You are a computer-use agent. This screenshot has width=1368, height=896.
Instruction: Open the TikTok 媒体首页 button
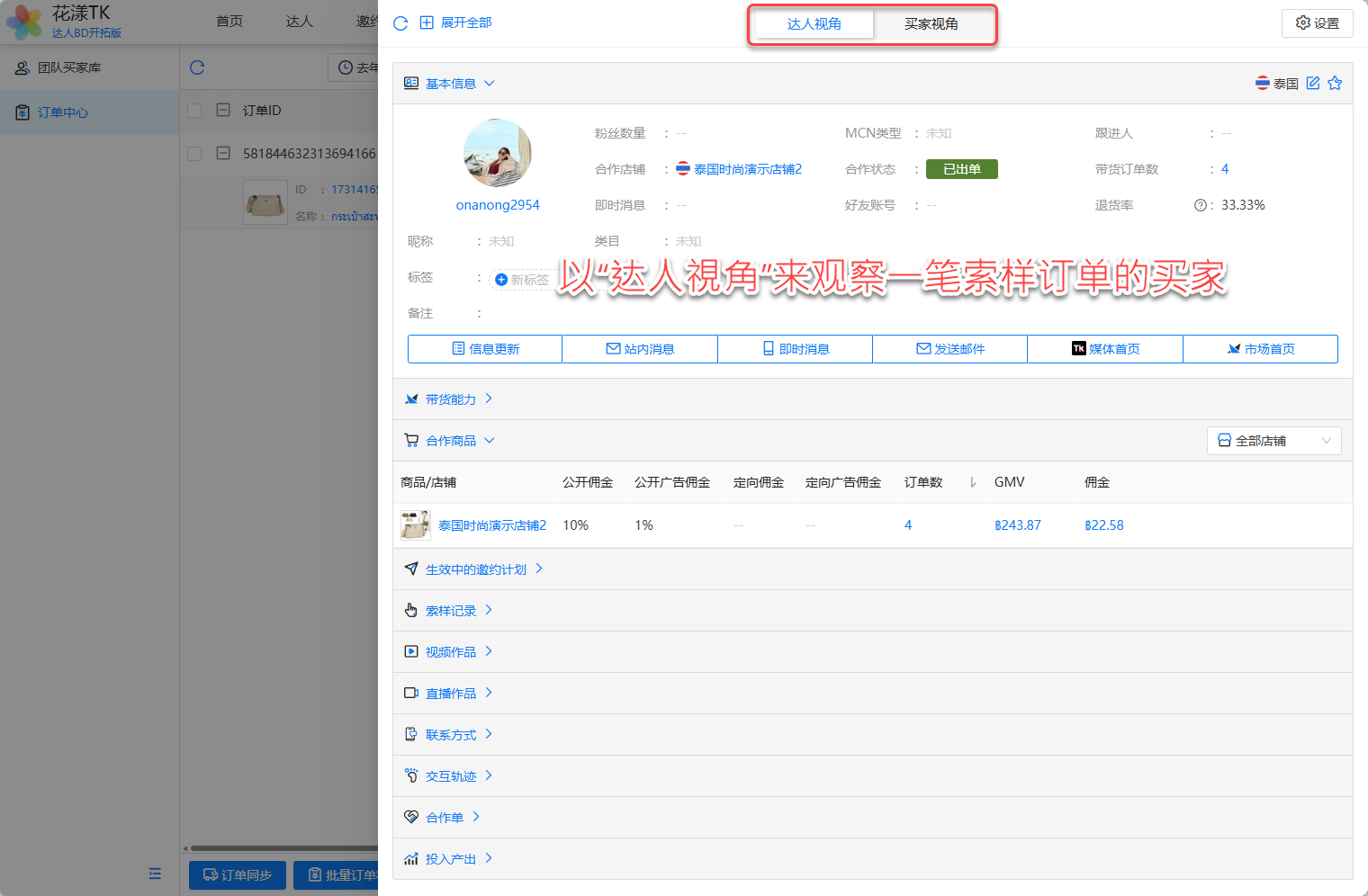point(1104,349)
